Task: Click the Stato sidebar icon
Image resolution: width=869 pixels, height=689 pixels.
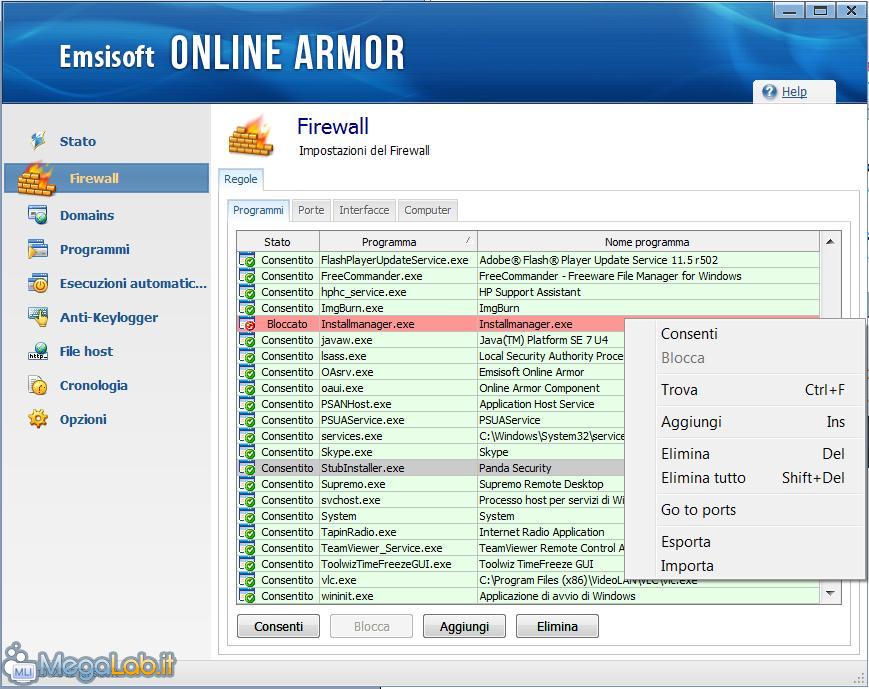Action: (x=38, y=141)
